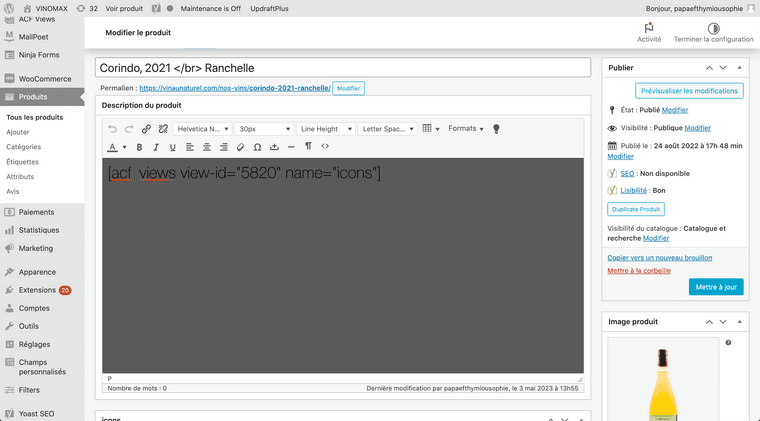Expand the Formats dropdown menu
The height and width of the screenshot is (421, 760).
[465, 129]
